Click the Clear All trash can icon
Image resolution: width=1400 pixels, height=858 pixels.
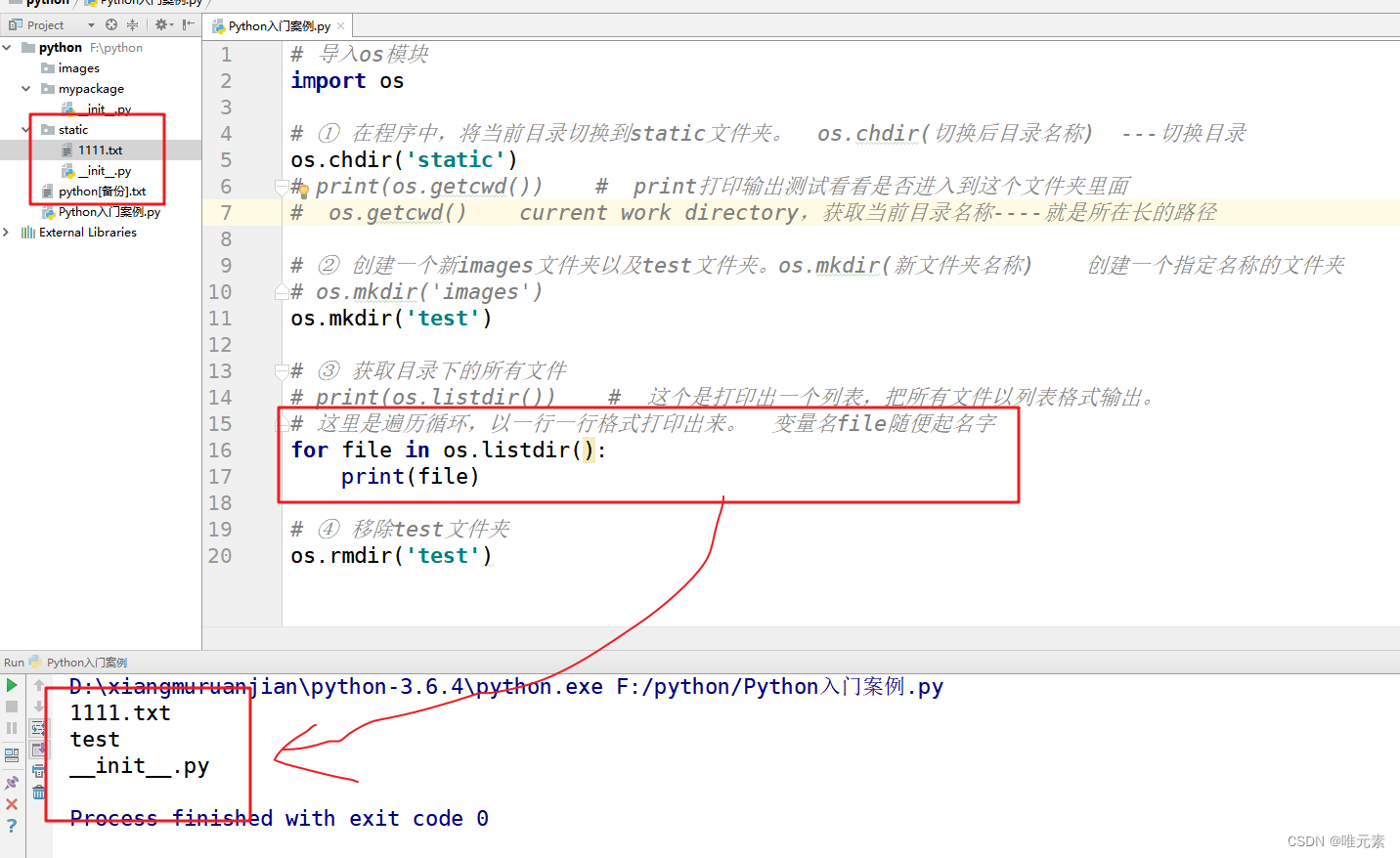(39, 793)
